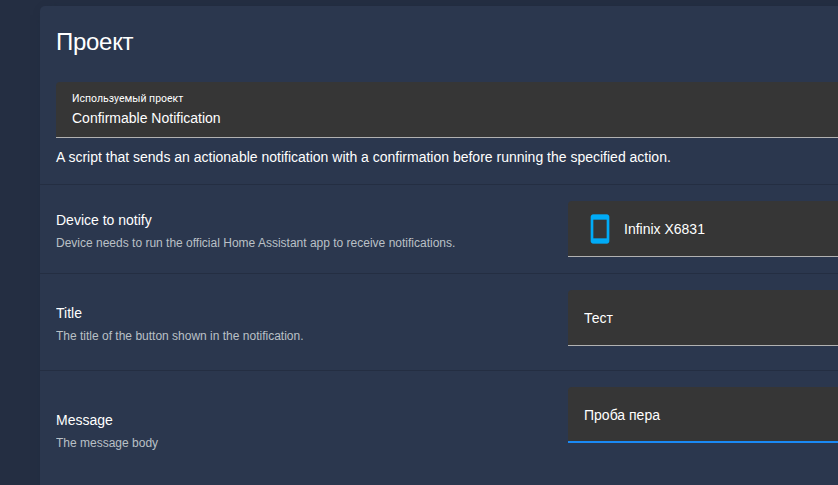This screenshot has height=485, width=838.
Task: Click the "Title" setting label
Action: [69, 313]
